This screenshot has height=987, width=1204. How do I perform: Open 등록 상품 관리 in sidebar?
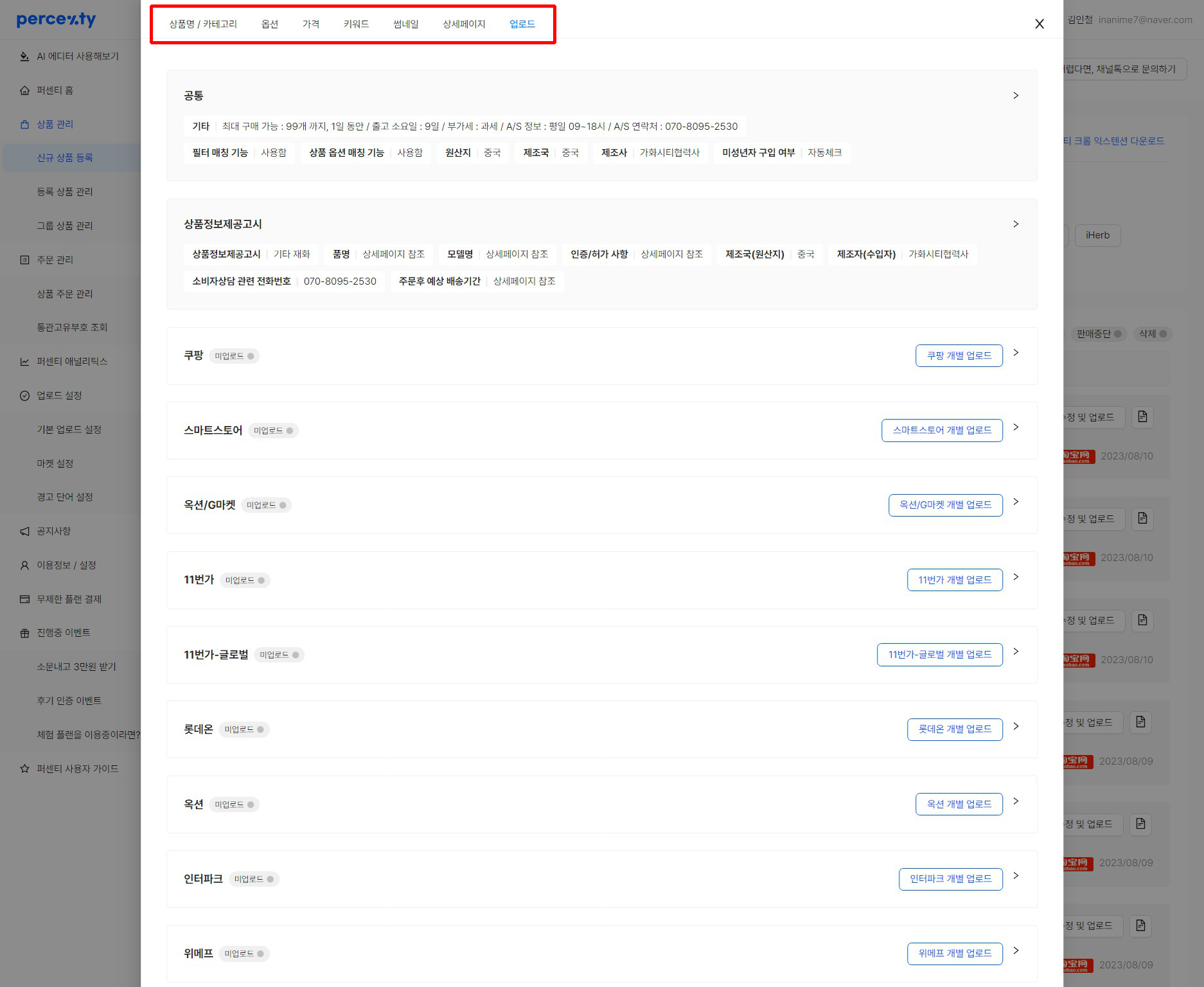pos(65,192)
